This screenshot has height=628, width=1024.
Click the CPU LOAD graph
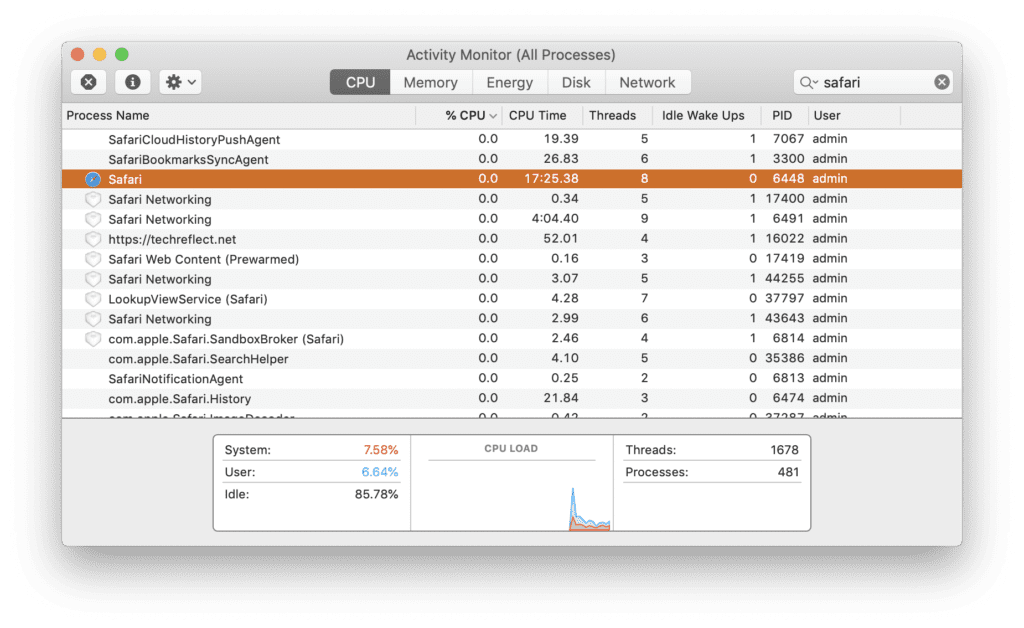point(511,494)
